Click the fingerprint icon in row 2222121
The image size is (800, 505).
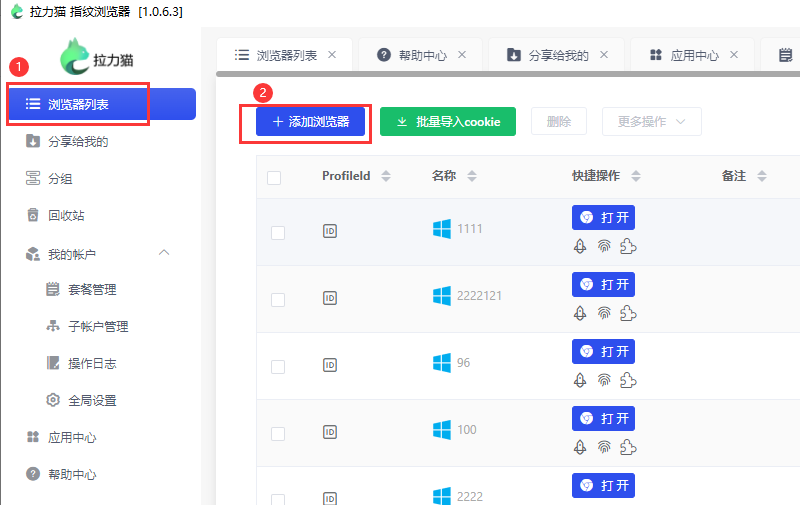604,313
